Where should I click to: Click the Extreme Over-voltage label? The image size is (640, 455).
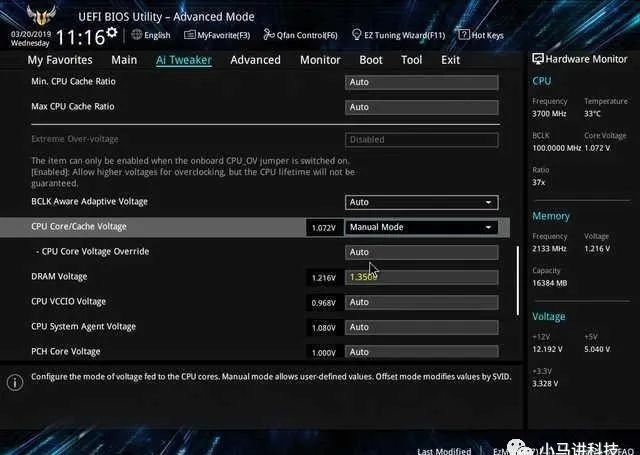click(75, 139)
